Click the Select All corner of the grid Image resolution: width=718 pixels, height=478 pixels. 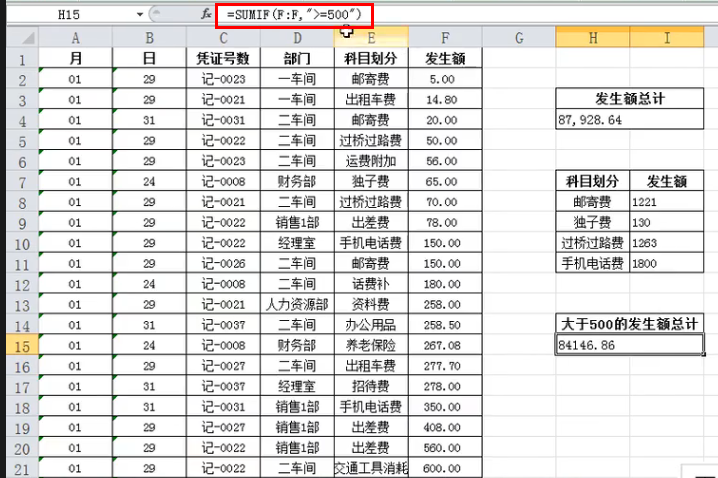pyautogui.click(x=19, y=37)
